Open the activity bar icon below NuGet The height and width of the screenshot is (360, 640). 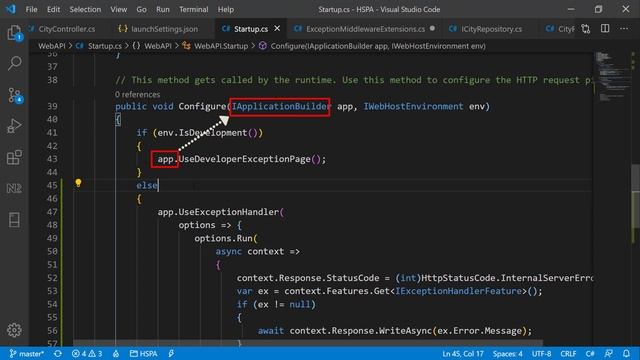(x=14, y=220)
